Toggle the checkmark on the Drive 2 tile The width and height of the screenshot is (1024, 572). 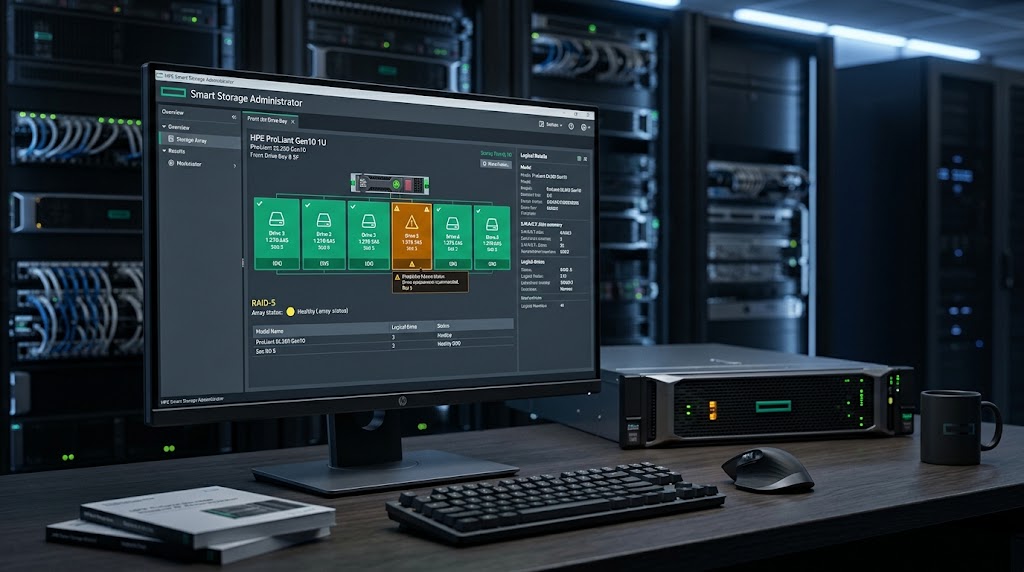click(x=308, y=205)
